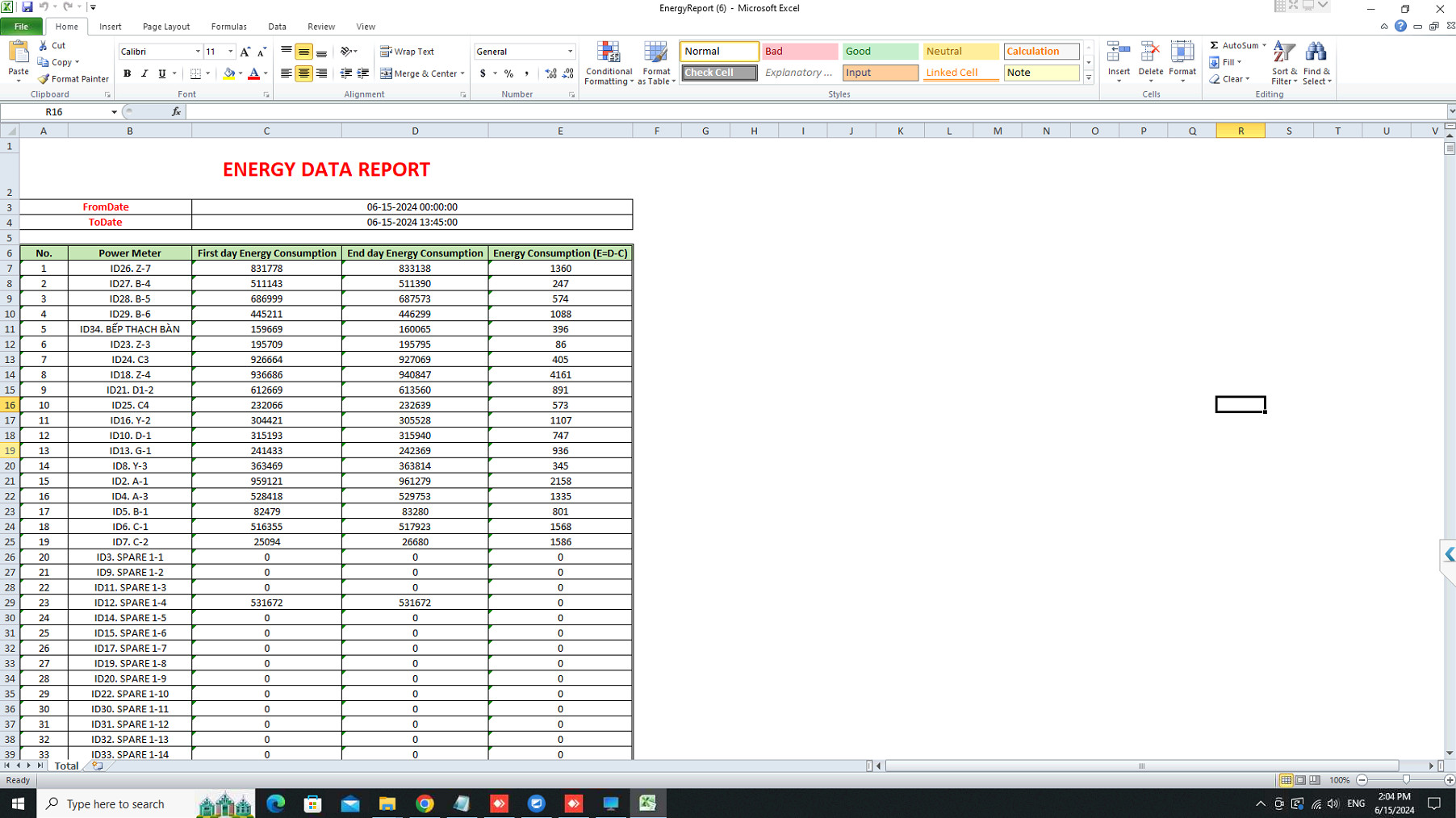
Task: Click the Sort & Filter icon
Action: [x=1283, y=64]
